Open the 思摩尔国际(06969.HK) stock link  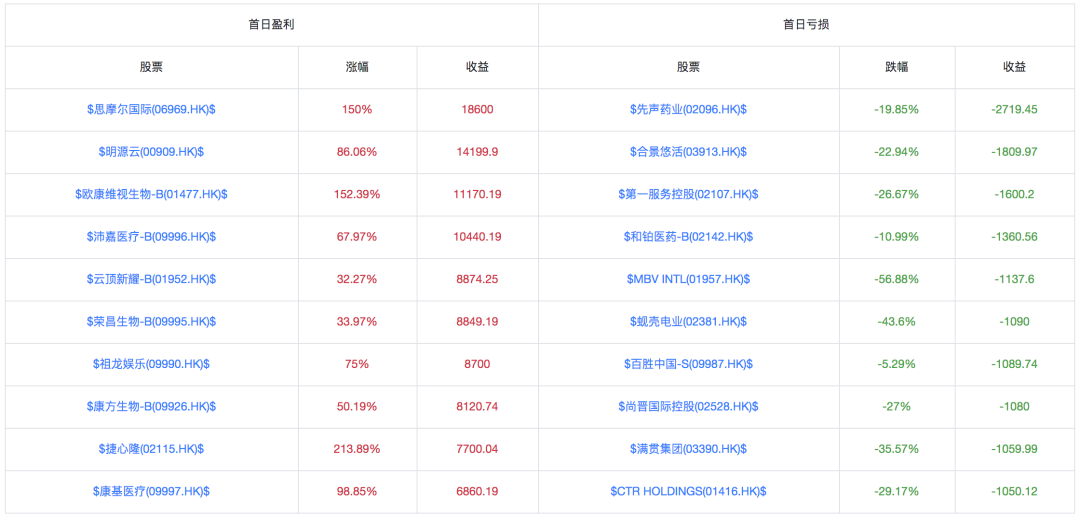click(152, 109)
